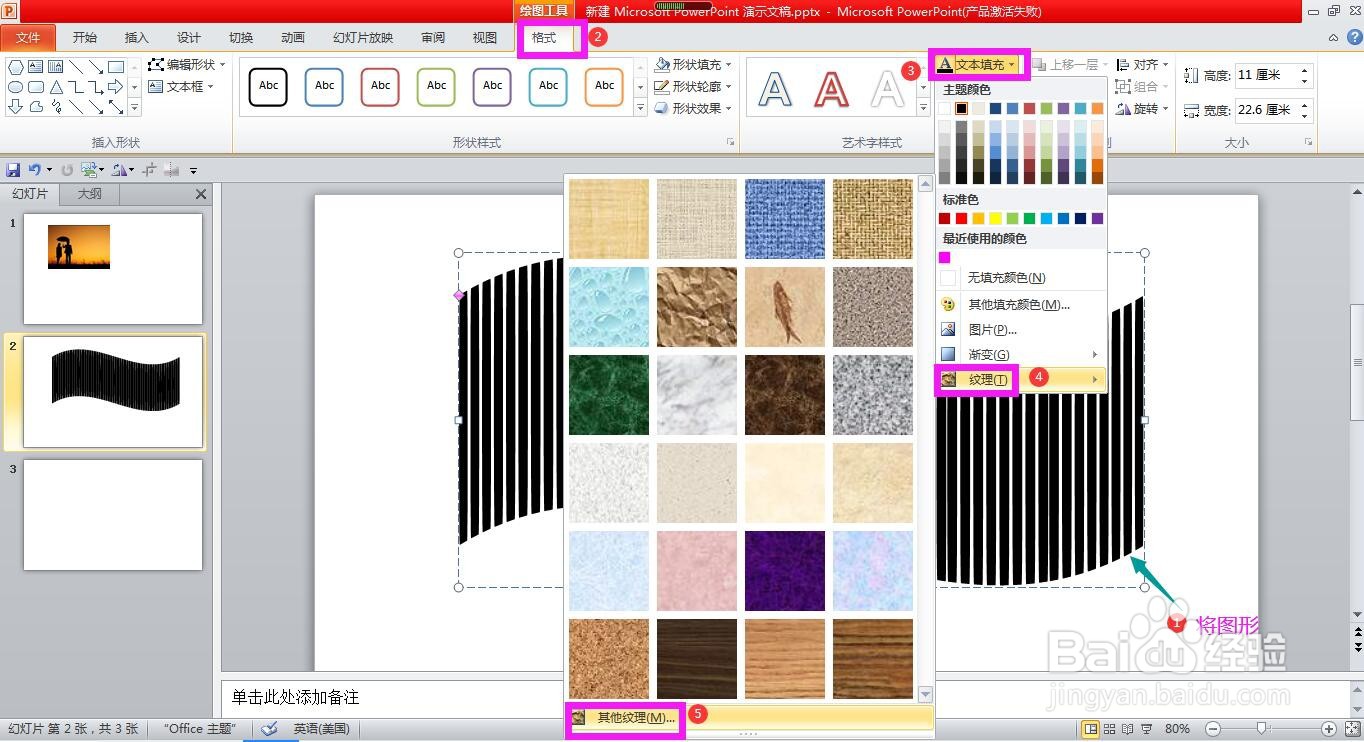Select the right arrow shape
The height and width of the screenshot is (742, 1364).
pos(116,87)
